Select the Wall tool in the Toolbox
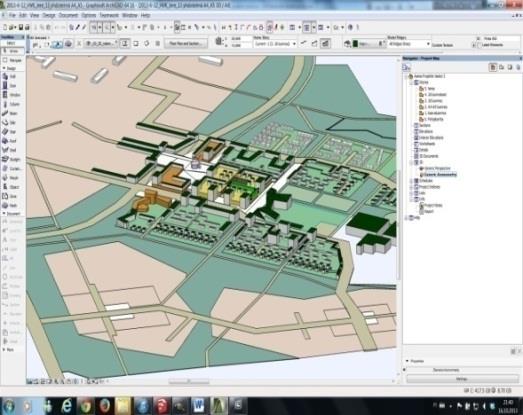The width and height of the screenshot is (523, 415). (x=12, y=76)
